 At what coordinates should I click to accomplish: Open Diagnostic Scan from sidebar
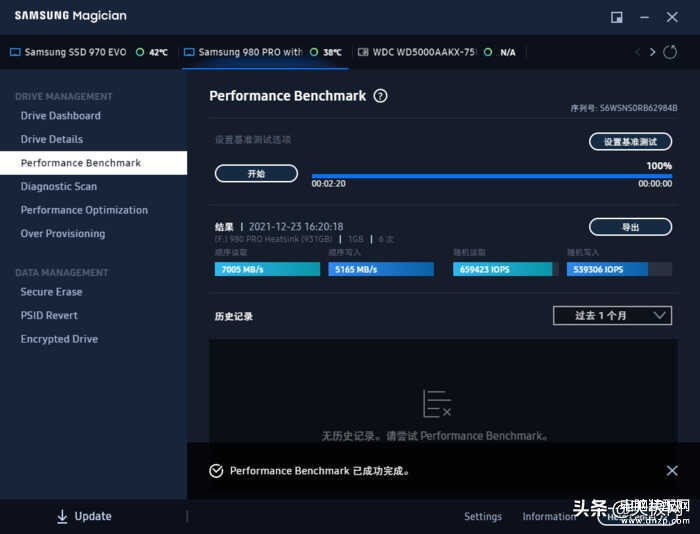click(x=59, y=187)
